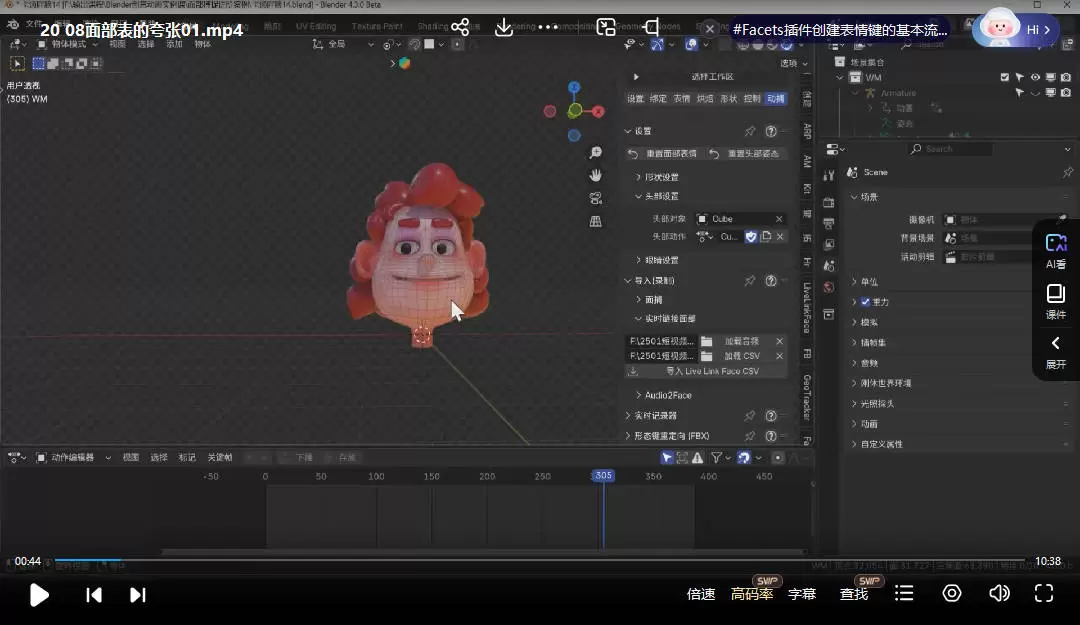Switch to the 设置 tab in Faceit
The image size is (1080, 625).
click(635, 99)
